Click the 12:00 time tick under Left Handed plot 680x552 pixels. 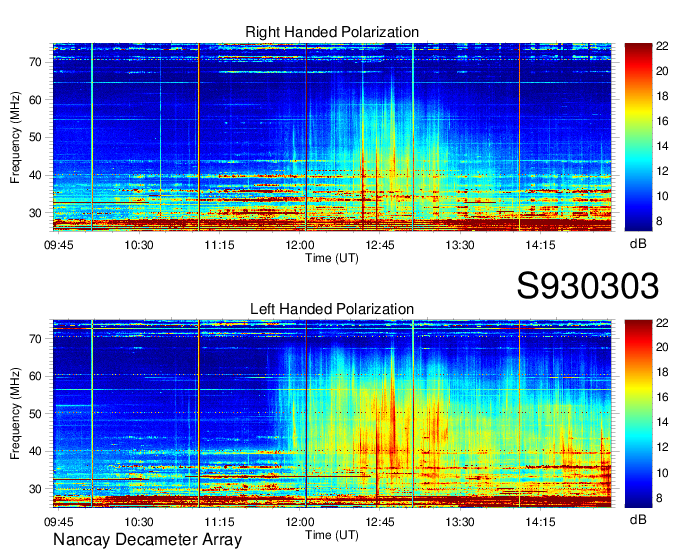click(x=300, y=522)
